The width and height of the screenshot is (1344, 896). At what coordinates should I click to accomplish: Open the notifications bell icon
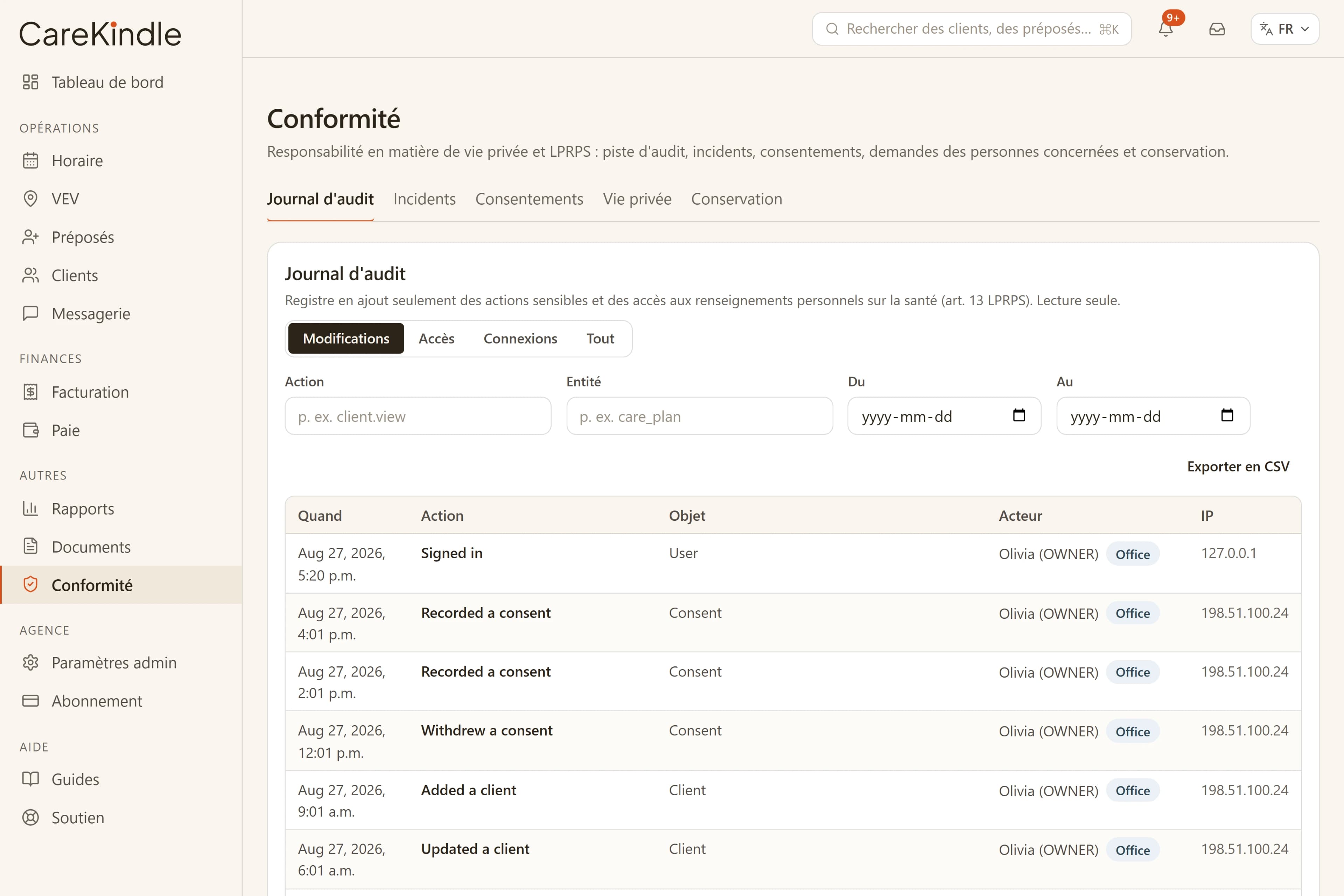[1166, 29]
